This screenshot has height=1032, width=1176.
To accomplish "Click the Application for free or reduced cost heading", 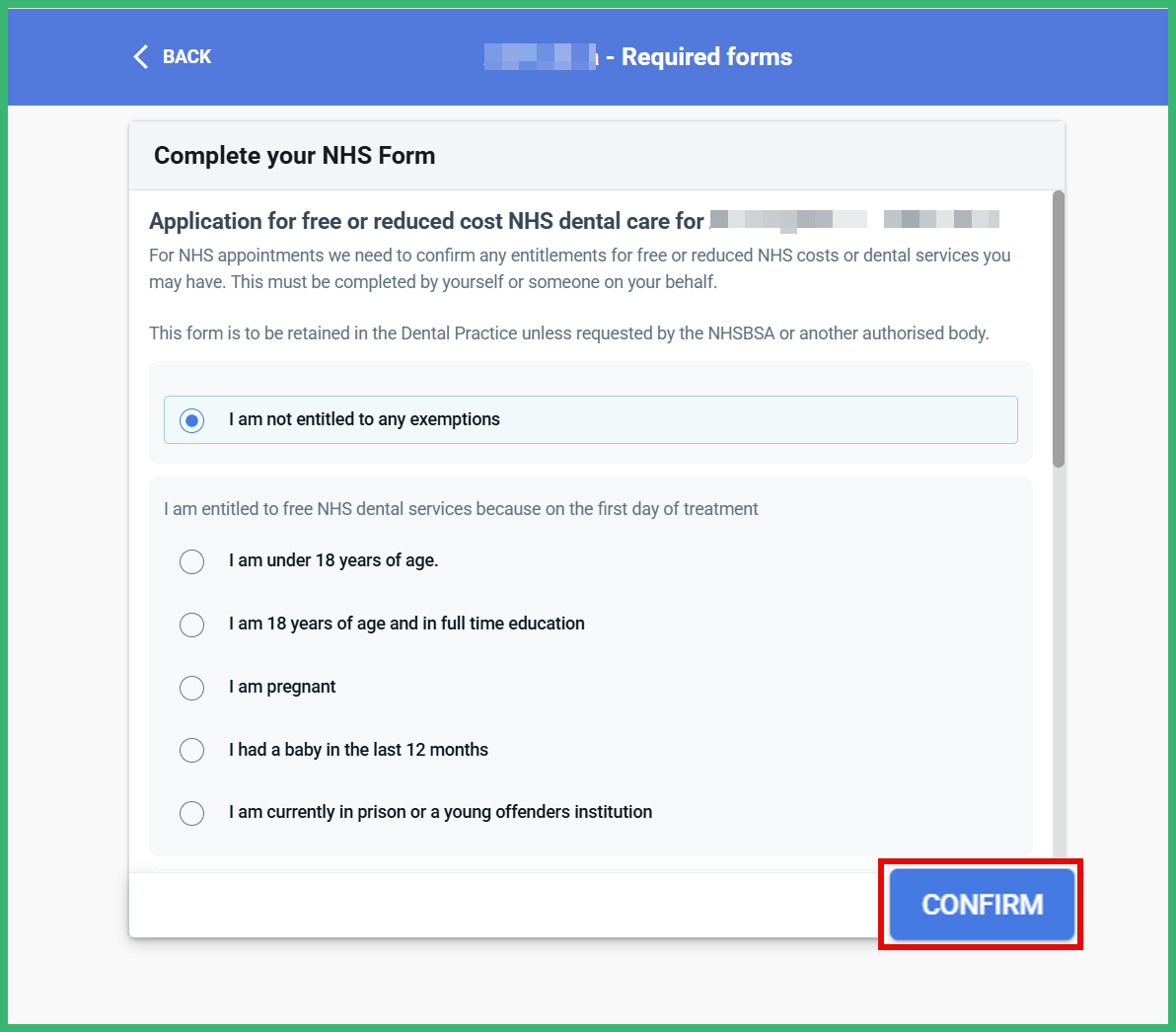I will pos(426,220).
